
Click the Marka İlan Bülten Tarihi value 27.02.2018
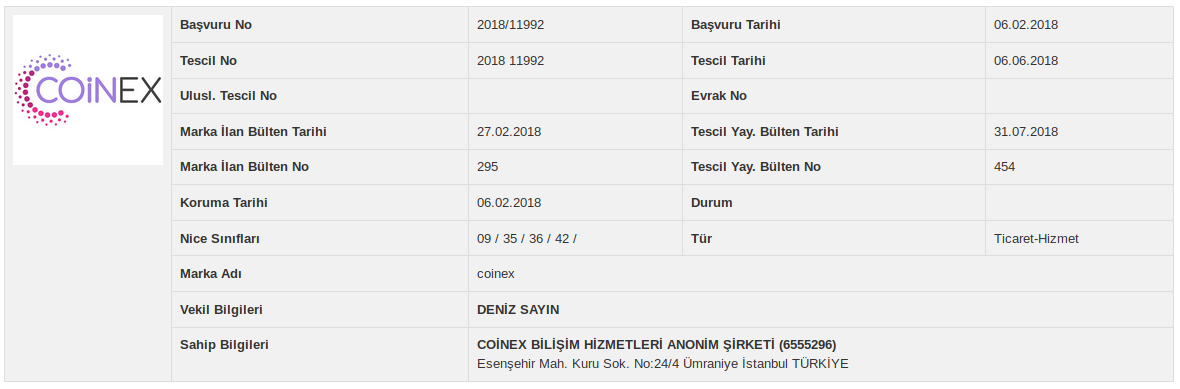509,132
